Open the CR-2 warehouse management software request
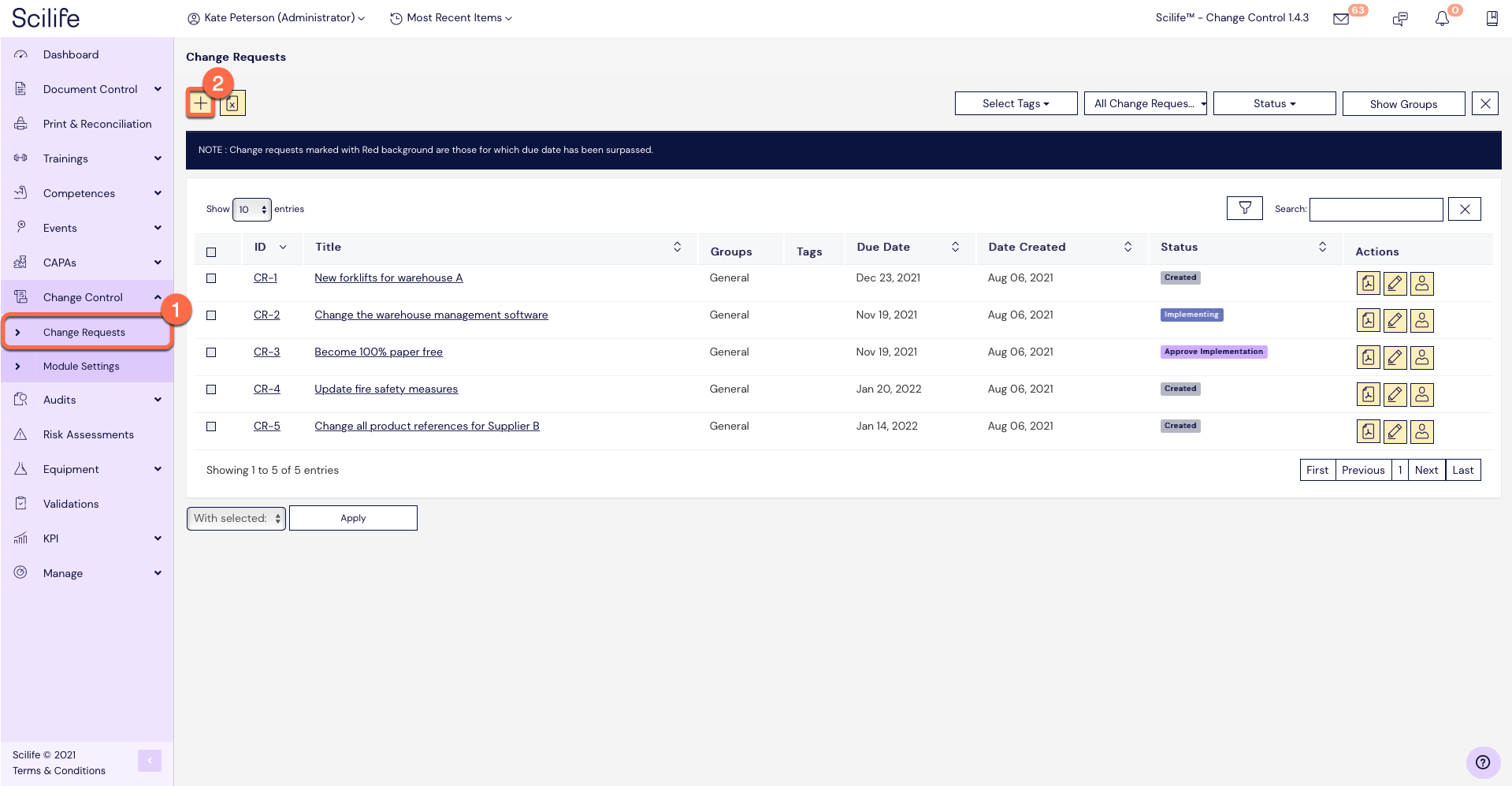The height and width of the screenshot is (786, 1512). (x=431, y=315)
